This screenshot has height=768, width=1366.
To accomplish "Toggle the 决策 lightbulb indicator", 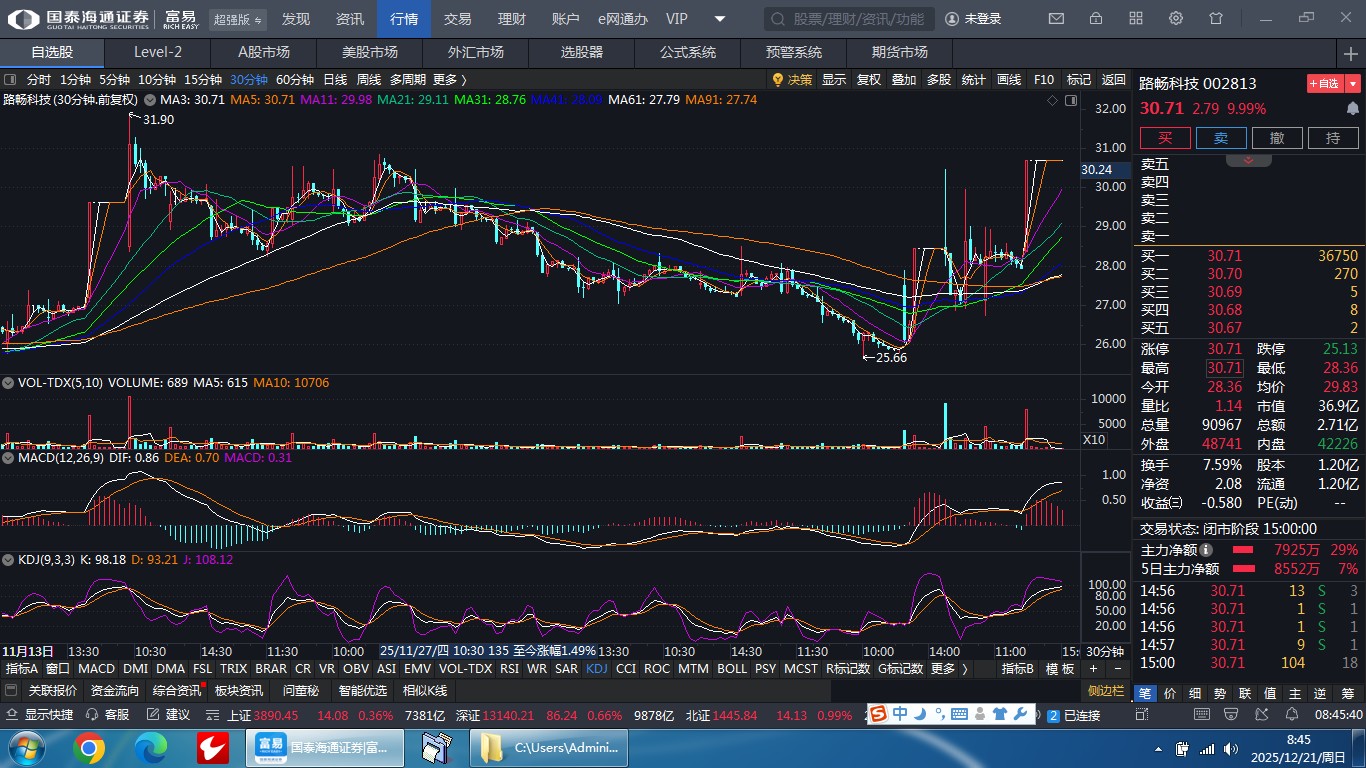I will click(x=792, y=80).
